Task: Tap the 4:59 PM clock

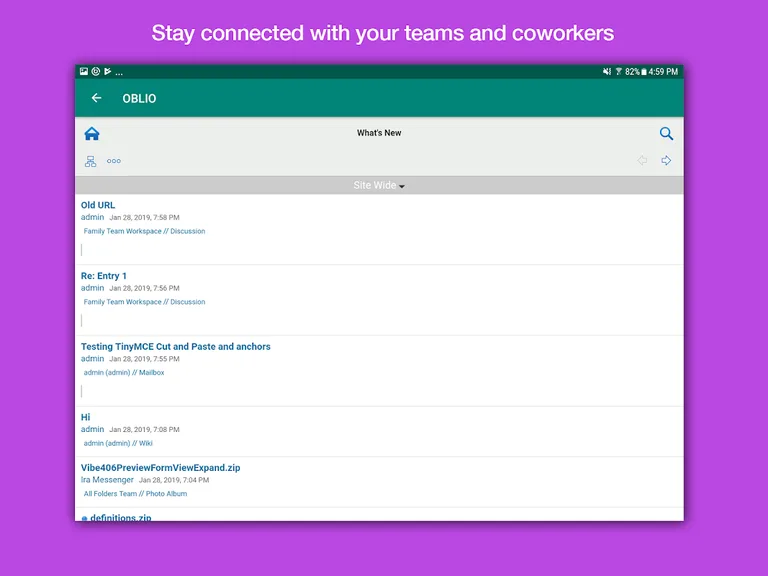Action: pyautogui.click(x=663, y=72)
